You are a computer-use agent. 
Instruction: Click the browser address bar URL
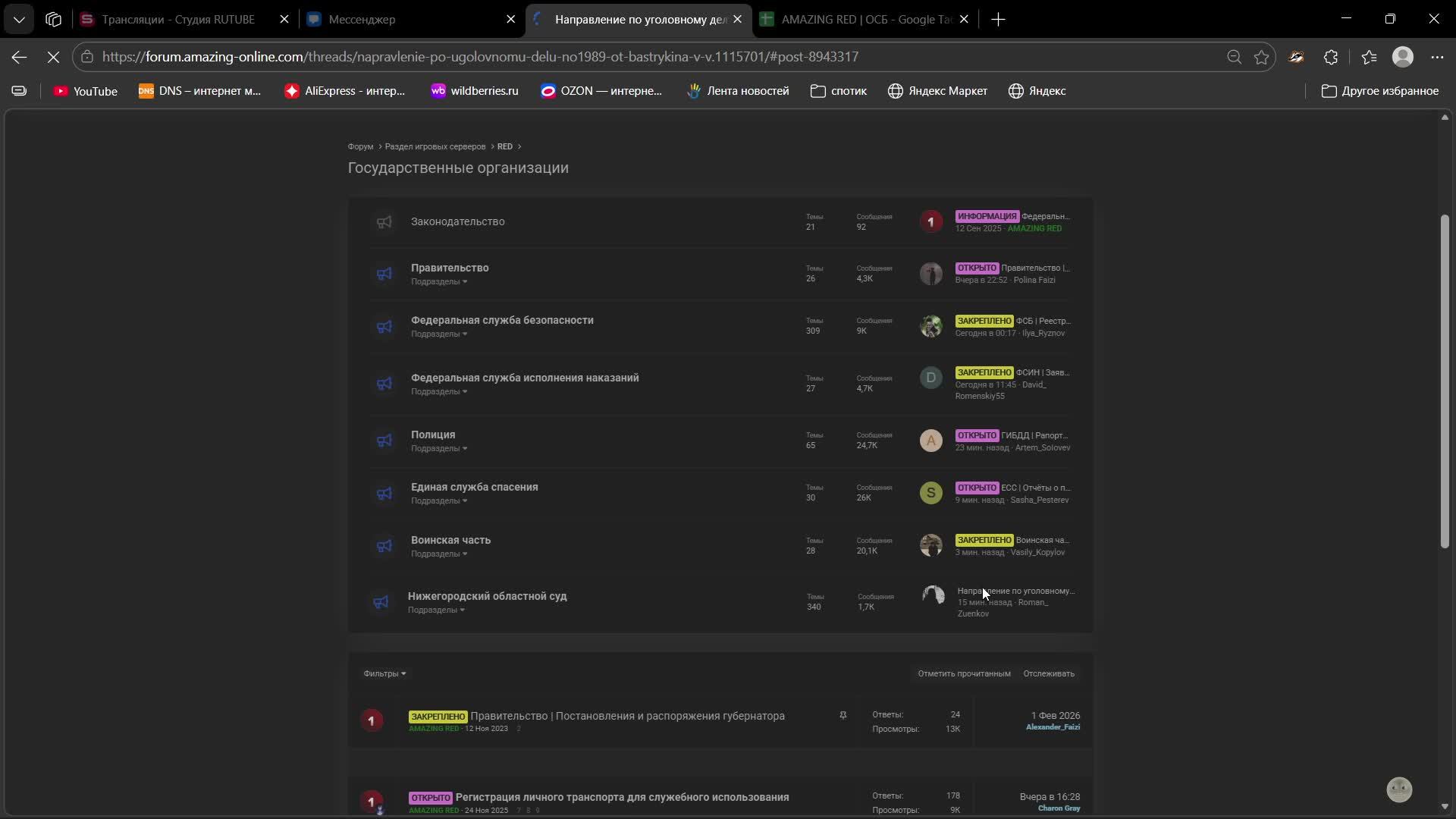pyautogui.click(x=480, y=57)
